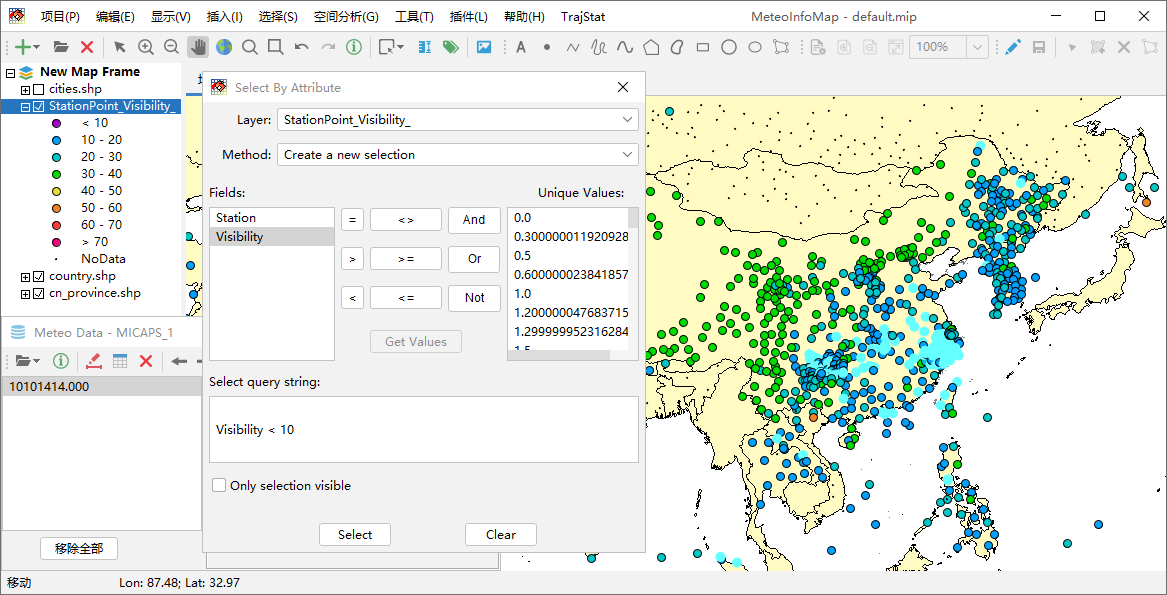Image resolution: width=1167 pixels, height=595 pixels.
Task: Select the draw polygon tool
Action: [x=651, y=47]
